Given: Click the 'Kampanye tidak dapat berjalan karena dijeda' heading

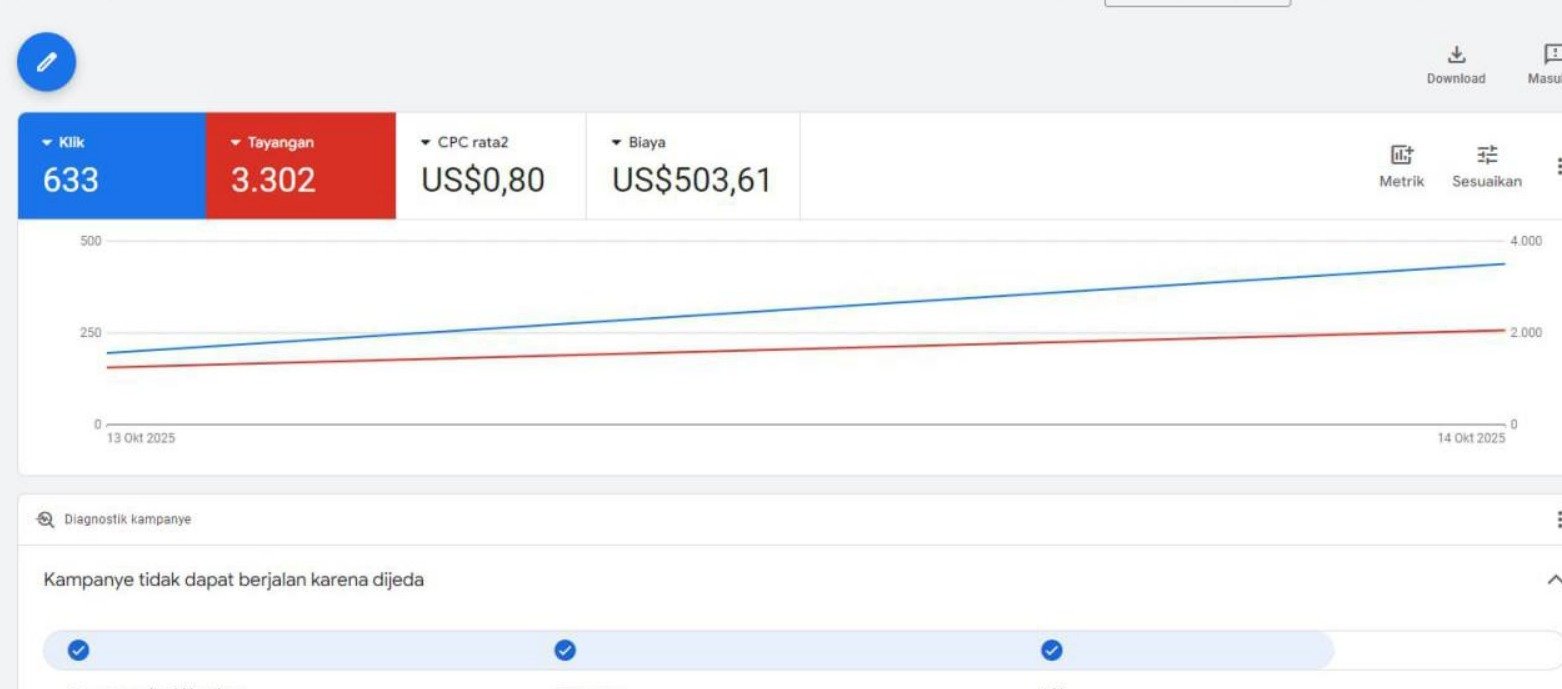Looking at the screenshot, I should click(x=233, y=580).
